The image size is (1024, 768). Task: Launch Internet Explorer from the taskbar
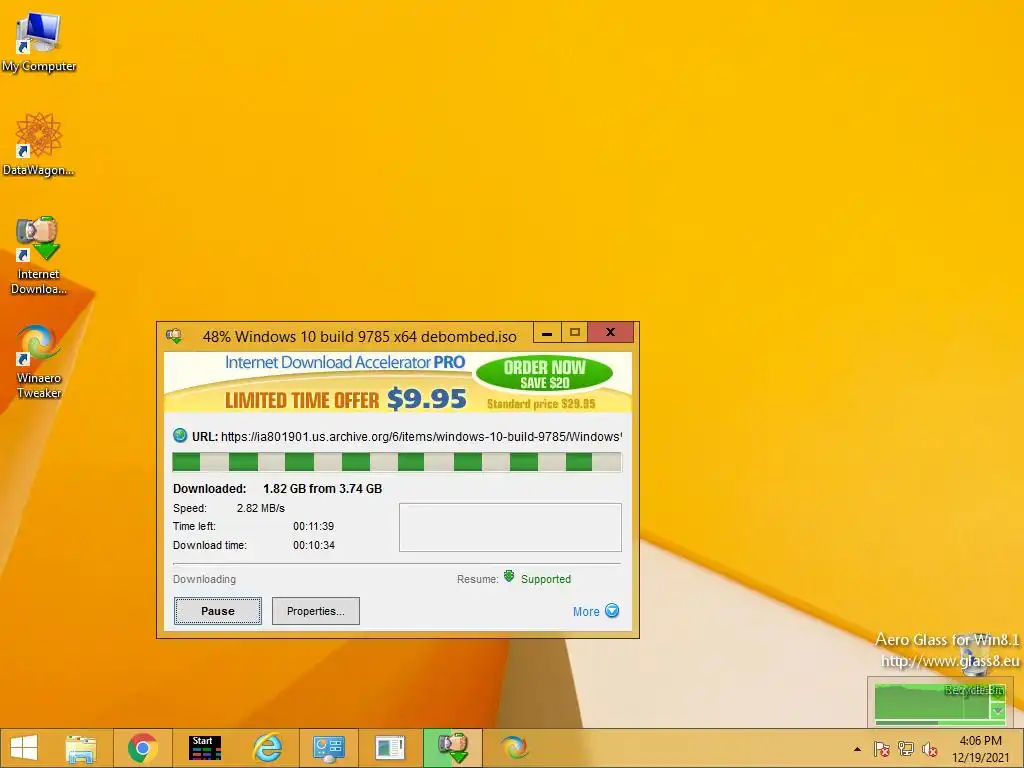(x=268, y=748)
